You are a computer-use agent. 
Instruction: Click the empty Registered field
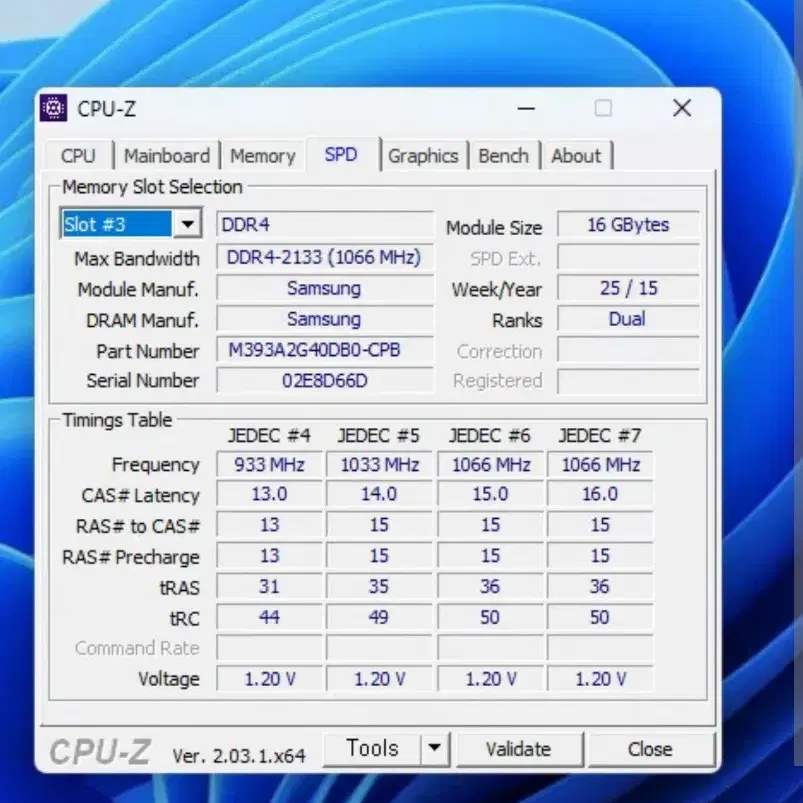coord(628,381)
